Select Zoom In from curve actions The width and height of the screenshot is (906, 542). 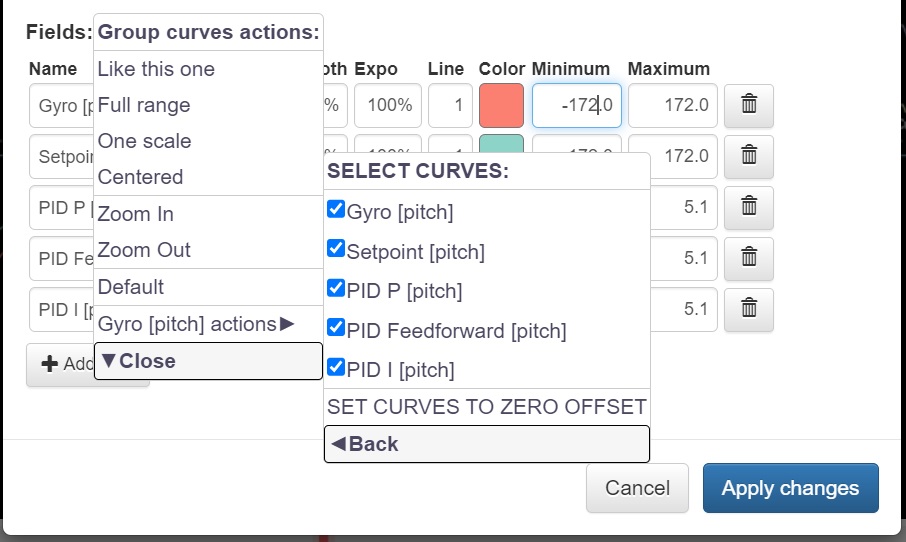(x=136, y=214)
